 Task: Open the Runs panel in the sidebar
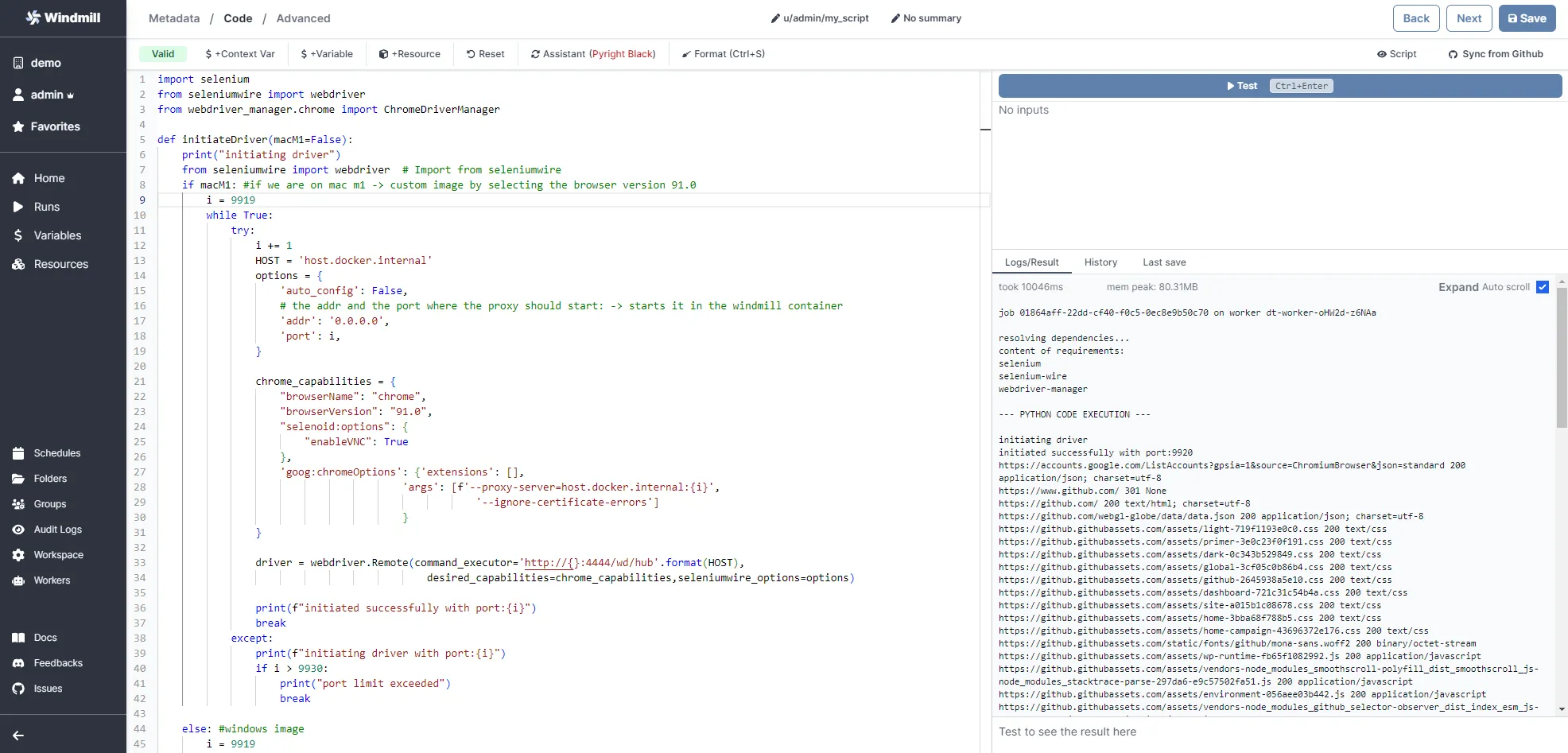(x=46, y=207)
